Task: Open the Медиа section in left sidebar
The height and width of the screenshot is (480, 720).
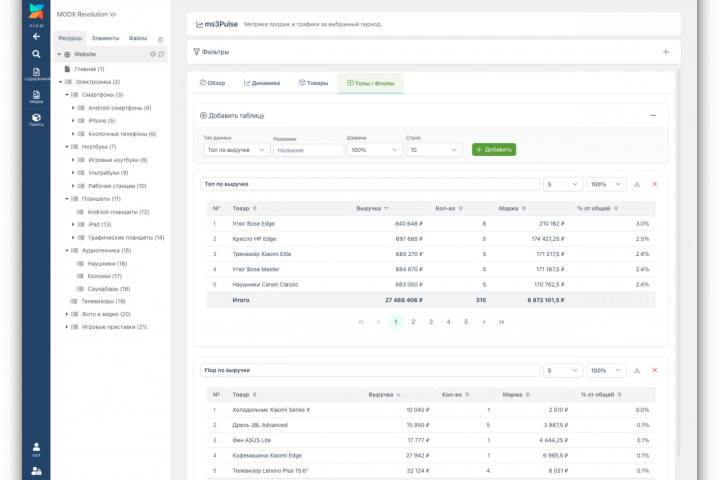Action: click(36, 95)
